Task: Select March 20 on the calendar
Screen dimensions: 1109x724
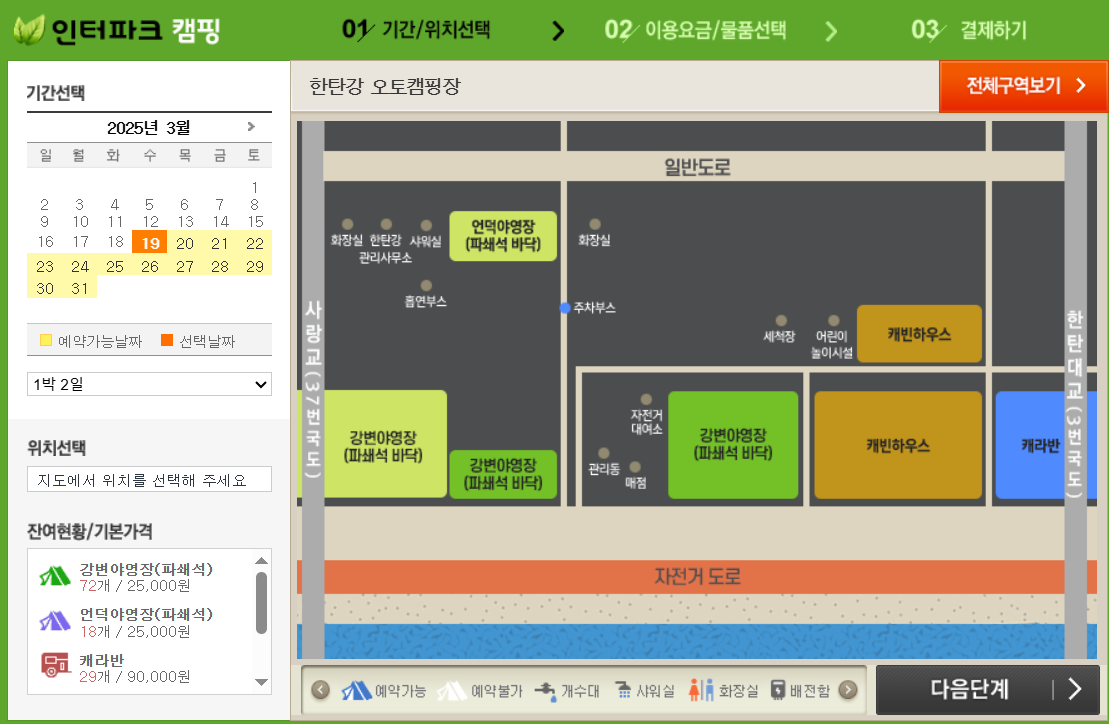Action: (x=184, y=243)
